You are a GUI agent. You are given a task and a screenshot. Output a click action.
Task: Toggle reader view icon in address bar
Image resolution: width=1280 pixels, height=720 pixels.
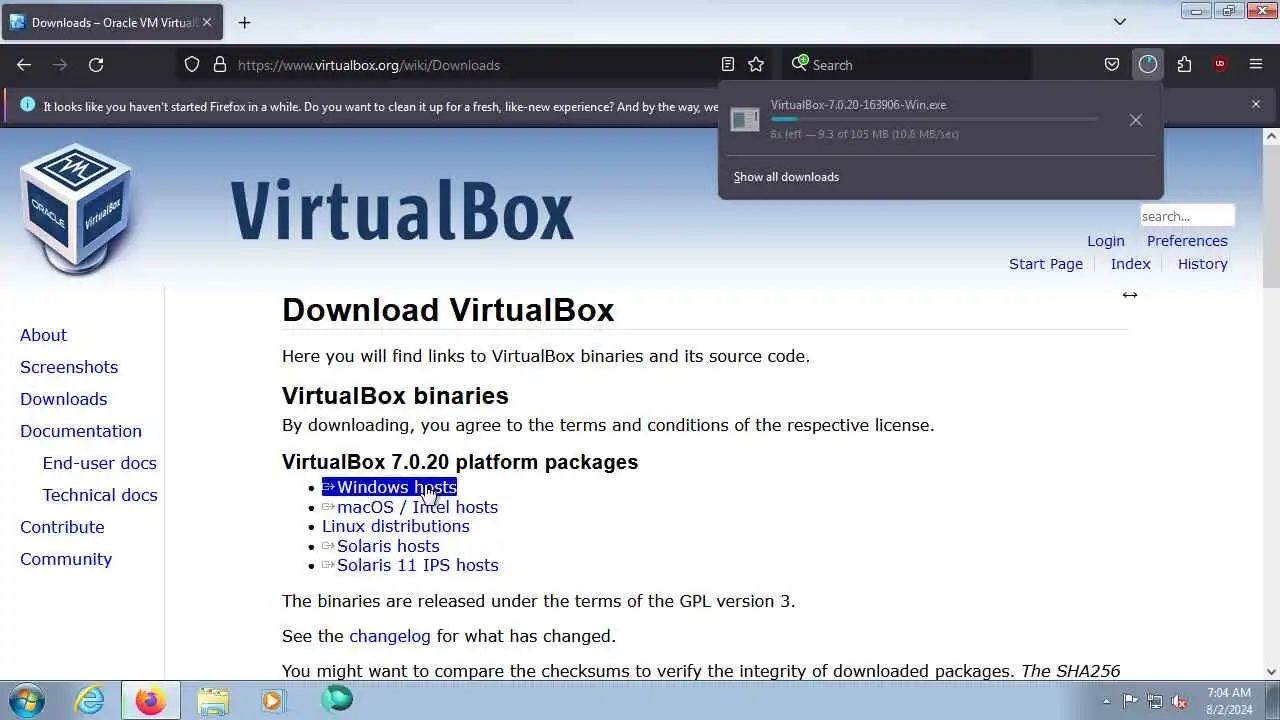(728, 65)
